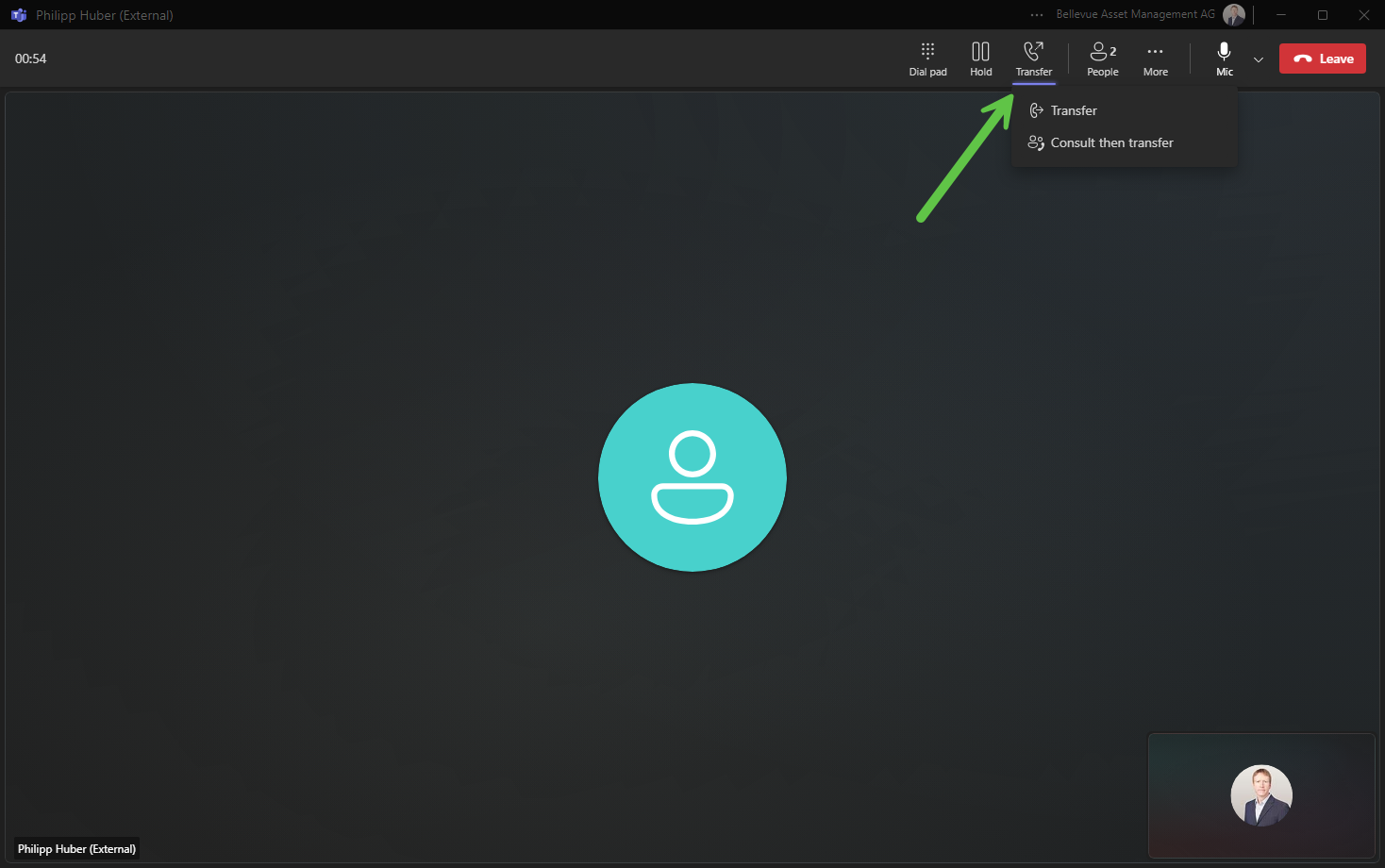Select the self-view video thumbnail
The image size is (1385, 868).
[1260, 795]
